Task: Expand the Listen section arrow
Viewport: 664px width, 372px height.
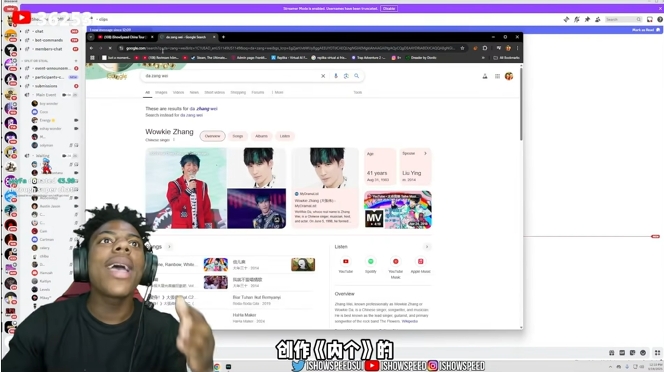Action: point(427,247)
